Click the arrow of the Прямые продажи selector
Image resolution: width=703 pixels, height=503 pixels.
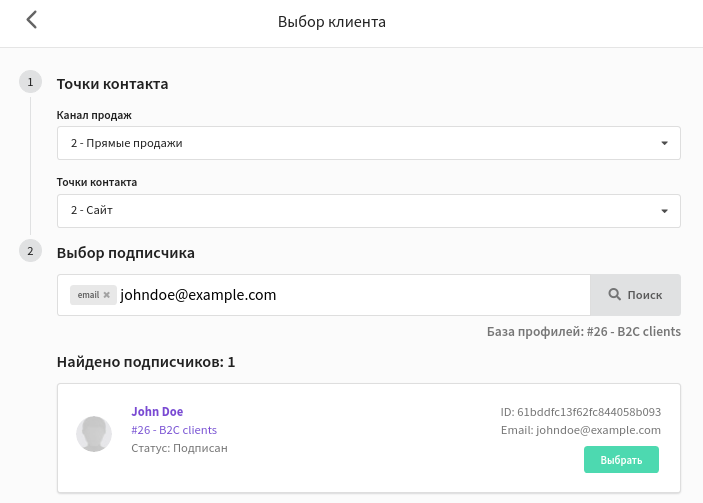click(x=664, y=143)
